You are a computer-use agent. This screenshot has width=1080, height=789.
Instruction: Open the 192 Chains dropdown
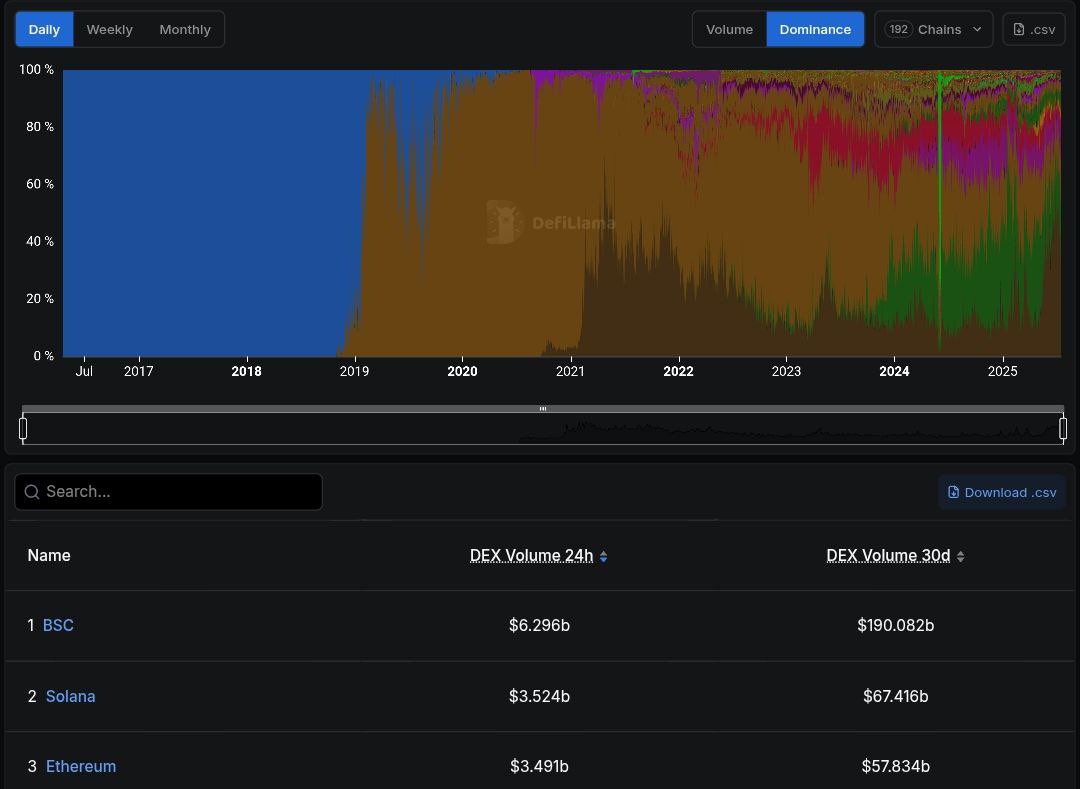[x=933, y=30]
